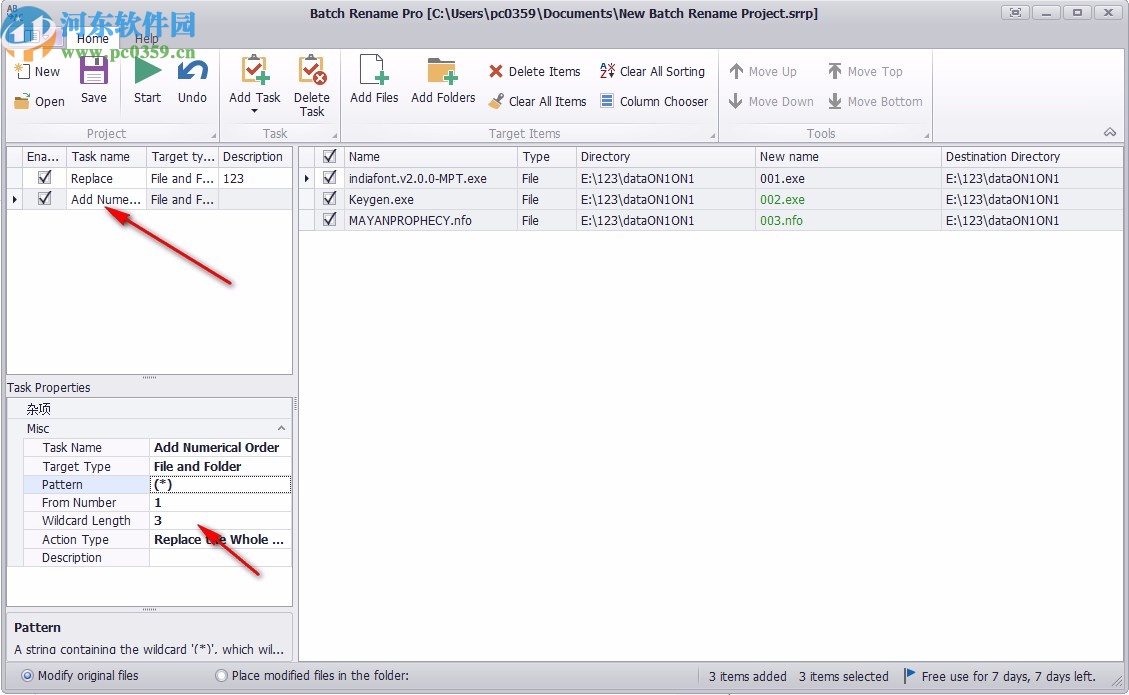This screenshot has height=695, width=1129.
Task: Collapse the Misc property group
Action: 282,429
